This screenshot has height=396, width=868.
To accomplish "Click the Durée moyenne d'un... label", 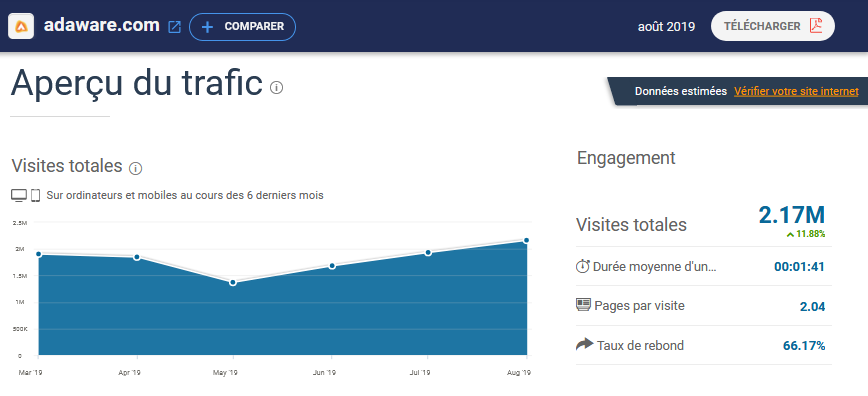I will pos(655,267).
